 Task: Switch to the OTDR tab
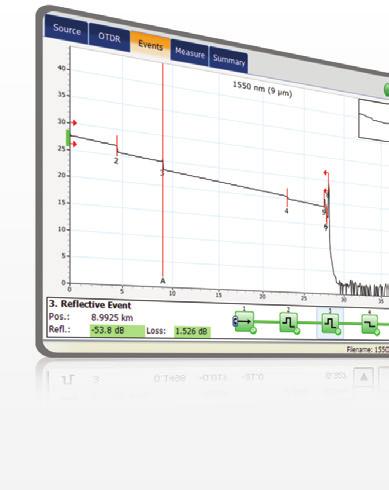[109, 37]
